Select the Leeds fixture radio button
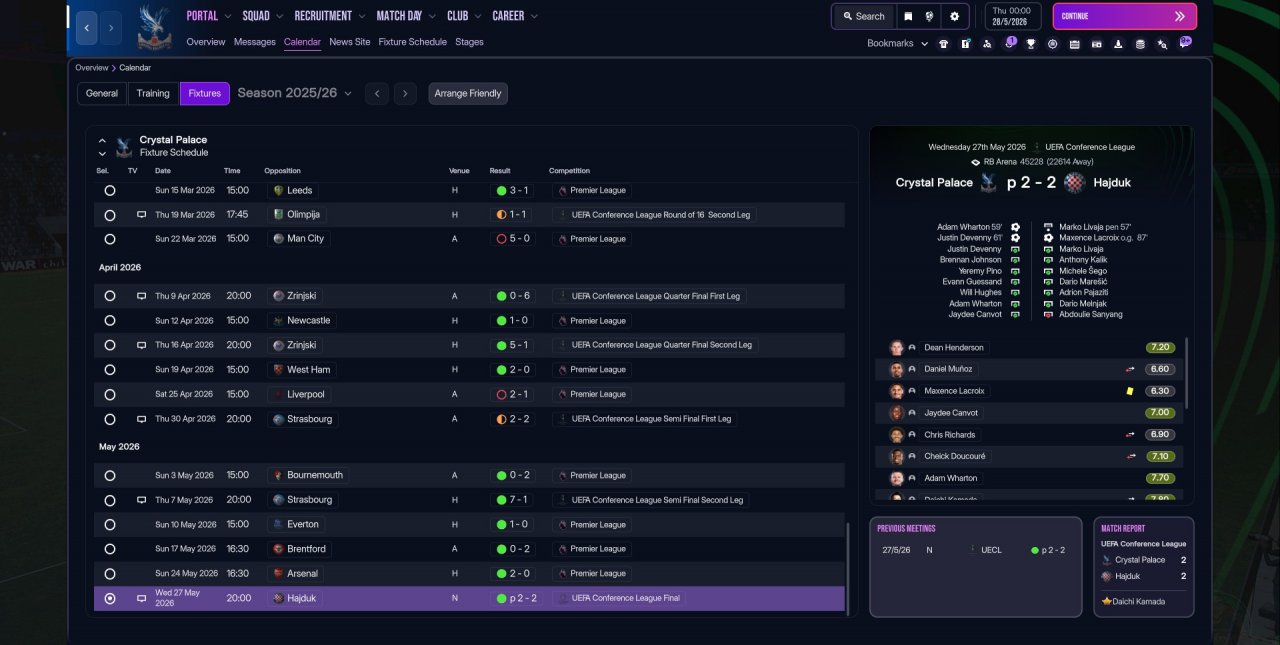1280x645 pixels. (x=110, y=190)
